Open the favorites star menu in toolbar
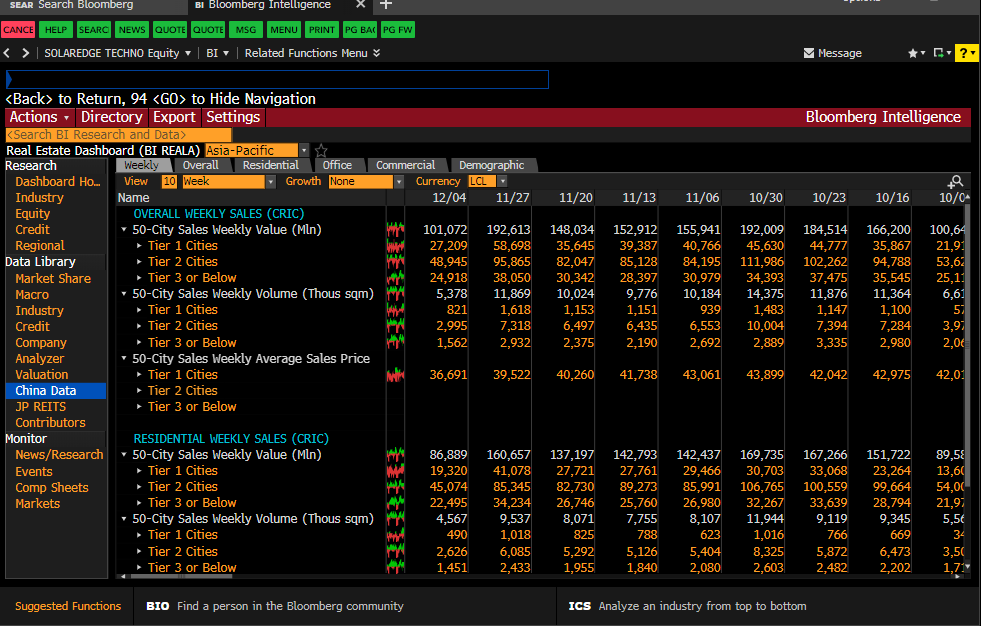 pos(915,53)
